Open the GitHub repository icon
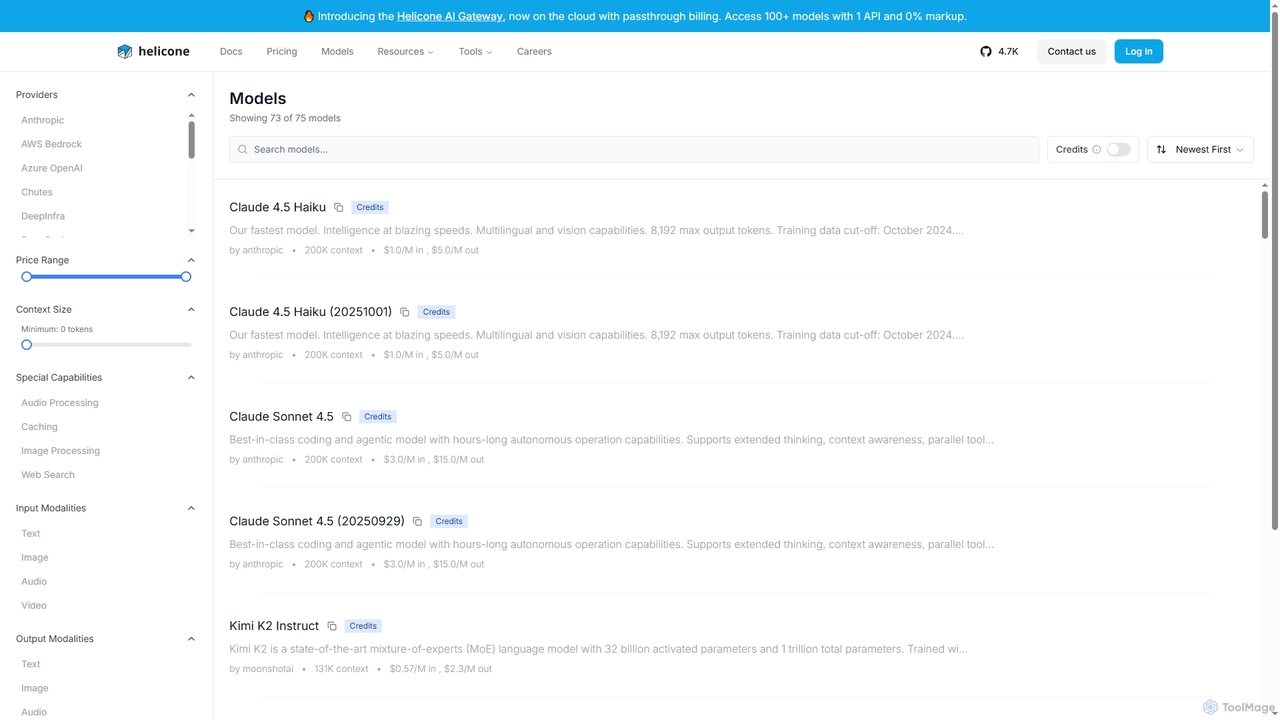This screenshot has width=1280, height=720. (986, 51)
